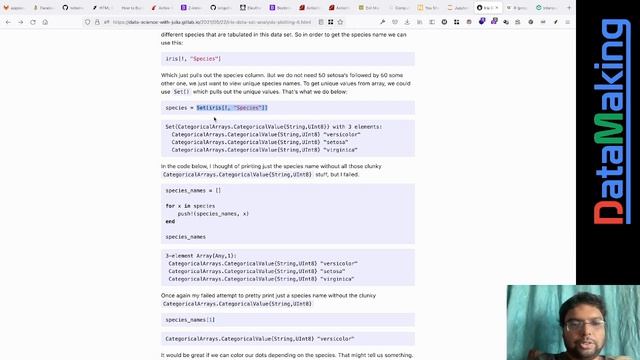Switch to the 'R (pro...' tab

tap(517, 8)
